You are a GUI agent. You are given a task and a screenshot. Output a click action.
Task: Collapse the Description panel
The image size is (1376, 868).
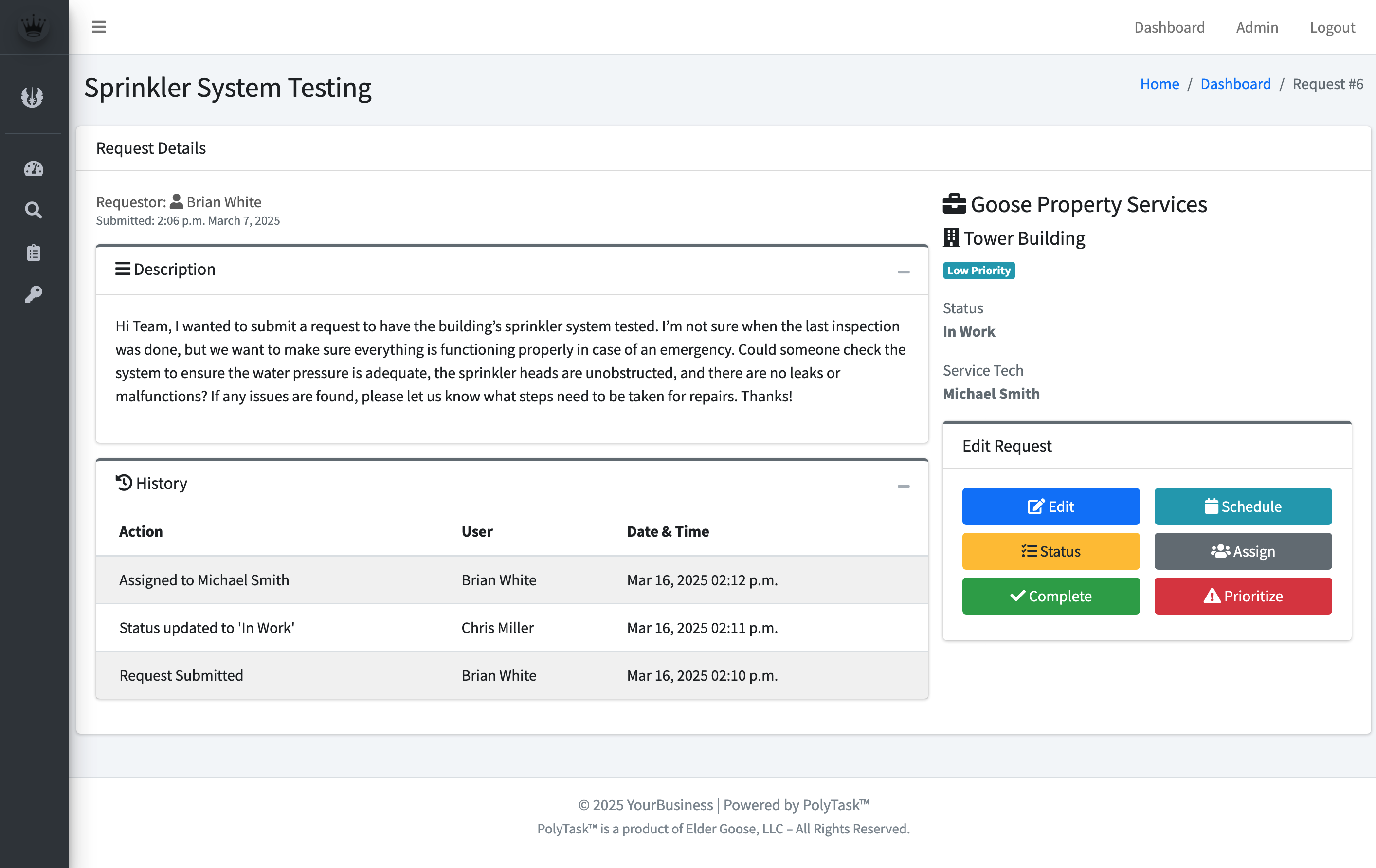904,272
